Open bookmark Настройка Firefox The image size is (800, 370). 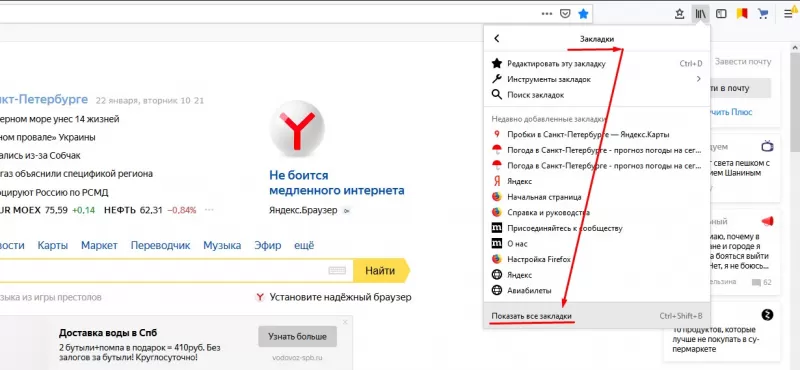click(x=596, y=259)
